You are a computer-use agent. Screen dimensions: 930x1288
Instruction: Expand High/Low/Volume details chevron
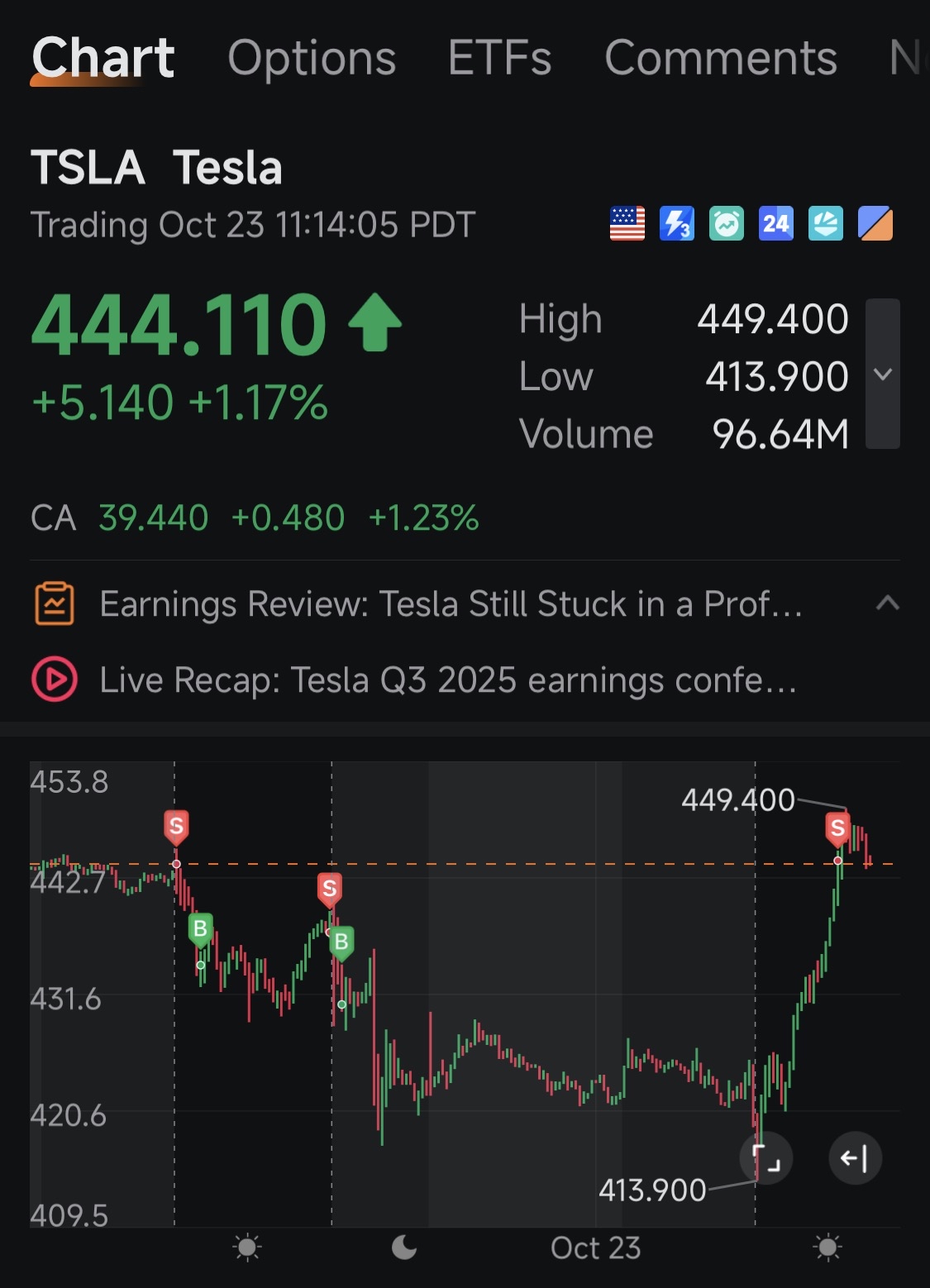coord(883,374)
